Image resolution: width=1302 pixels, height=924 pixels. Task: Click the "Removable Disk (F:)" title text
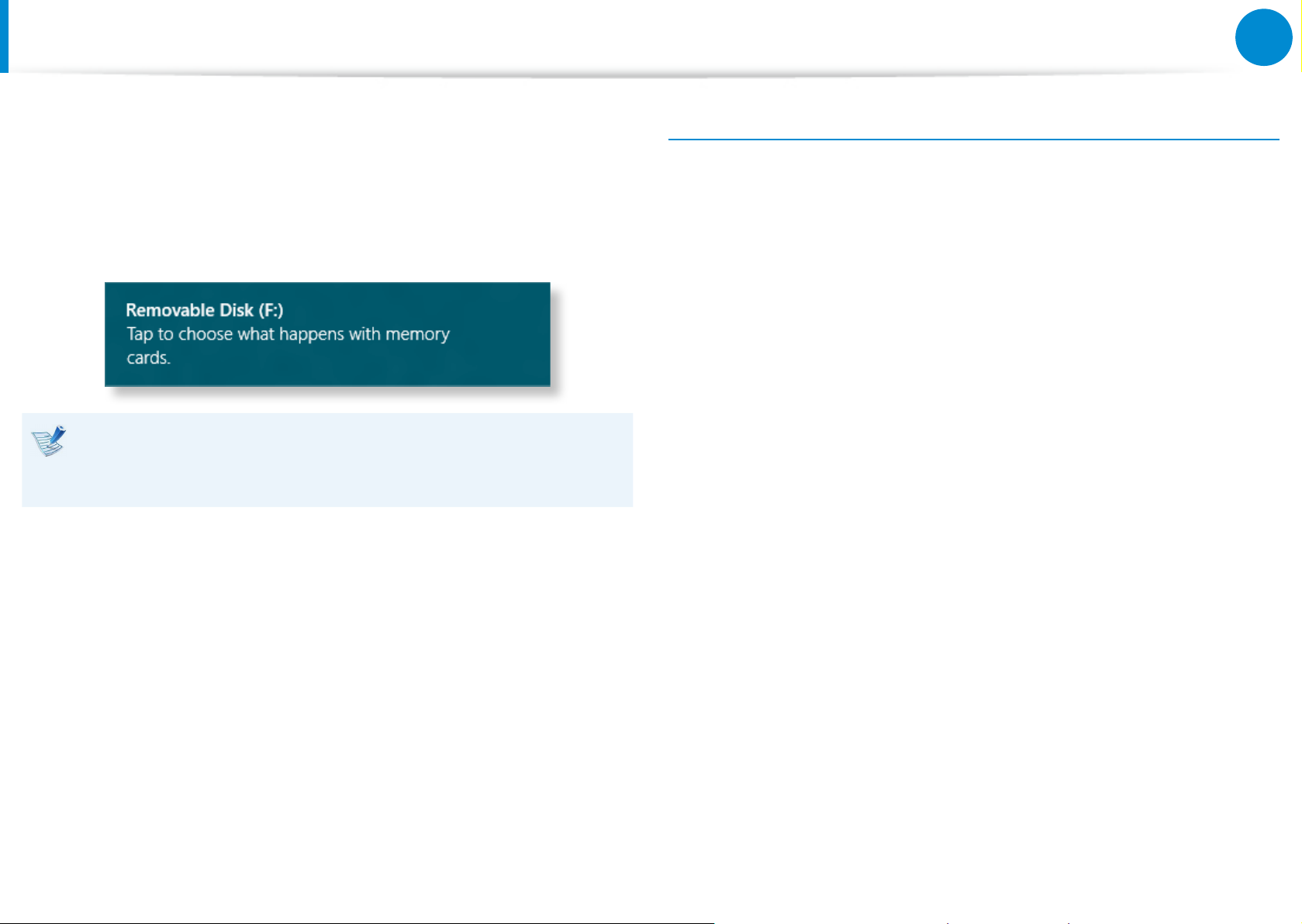[x=204, y=310]
